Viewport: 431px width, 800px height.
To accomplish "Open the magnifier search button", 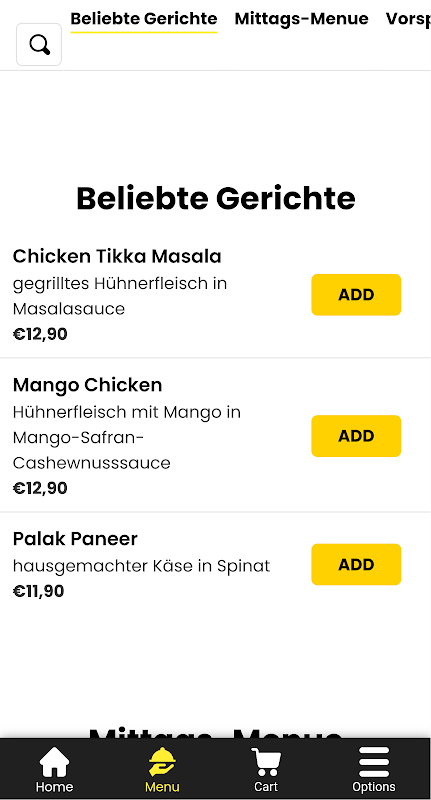I will click(39, 44).
